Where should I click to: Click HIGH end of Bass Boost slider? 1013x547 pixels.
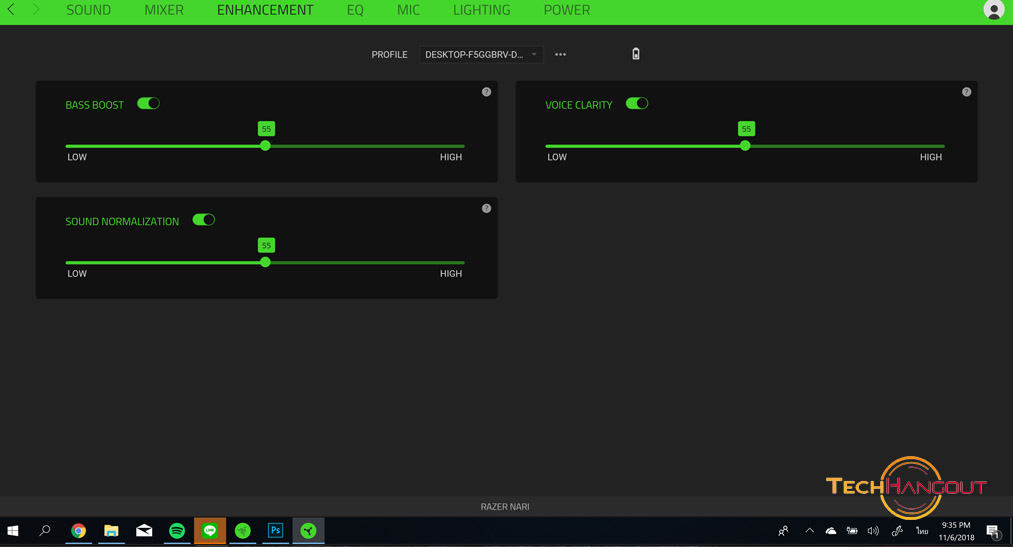[x=451, y=157]
